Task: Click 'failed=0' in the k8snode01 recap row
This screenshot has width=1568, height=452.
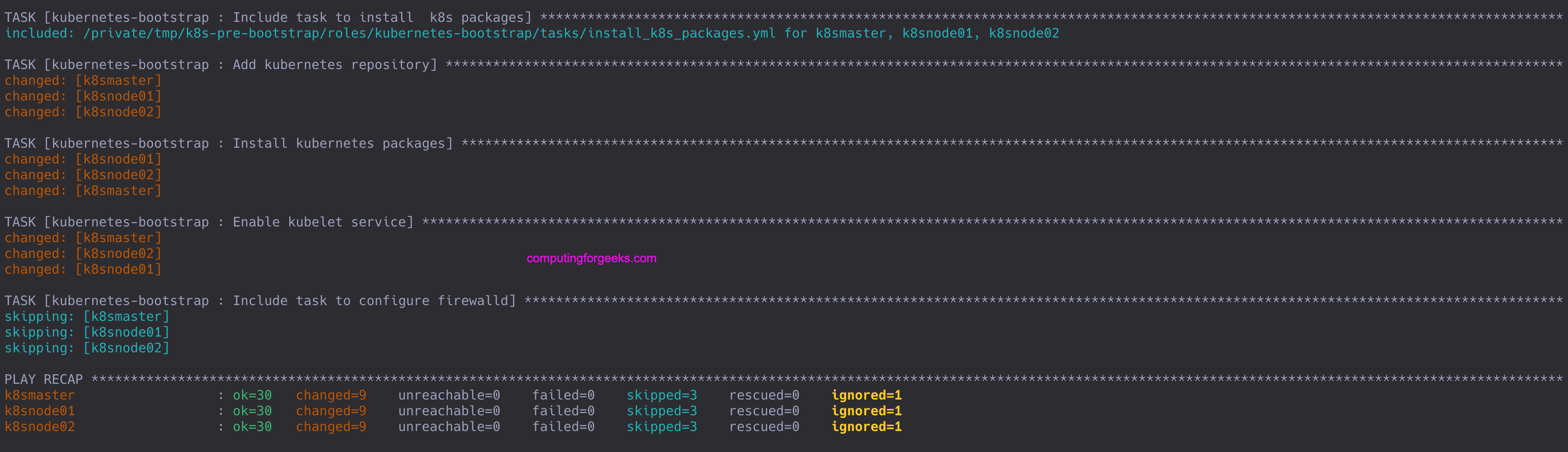Action: 563,411
